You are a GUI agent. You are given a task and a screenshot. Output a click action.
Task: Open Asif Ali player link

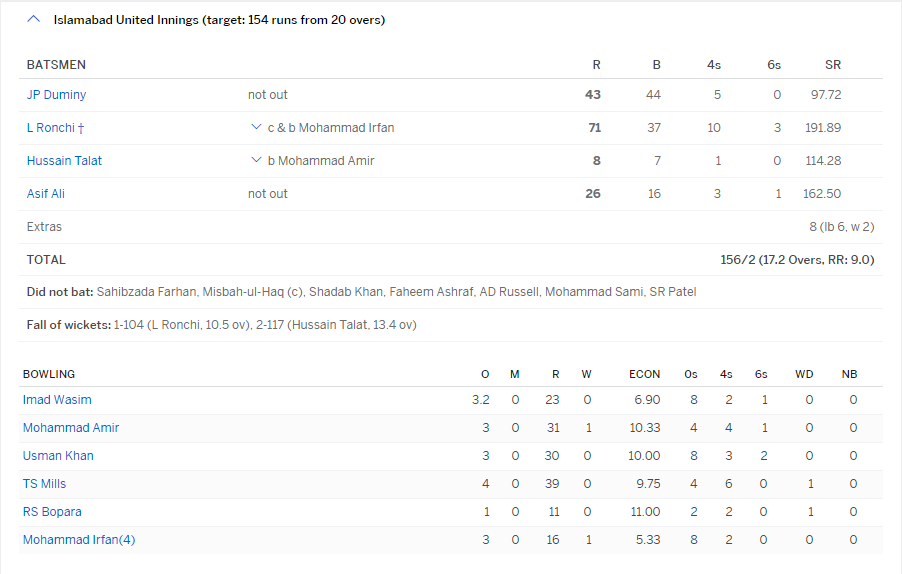[x=45, y=194]
